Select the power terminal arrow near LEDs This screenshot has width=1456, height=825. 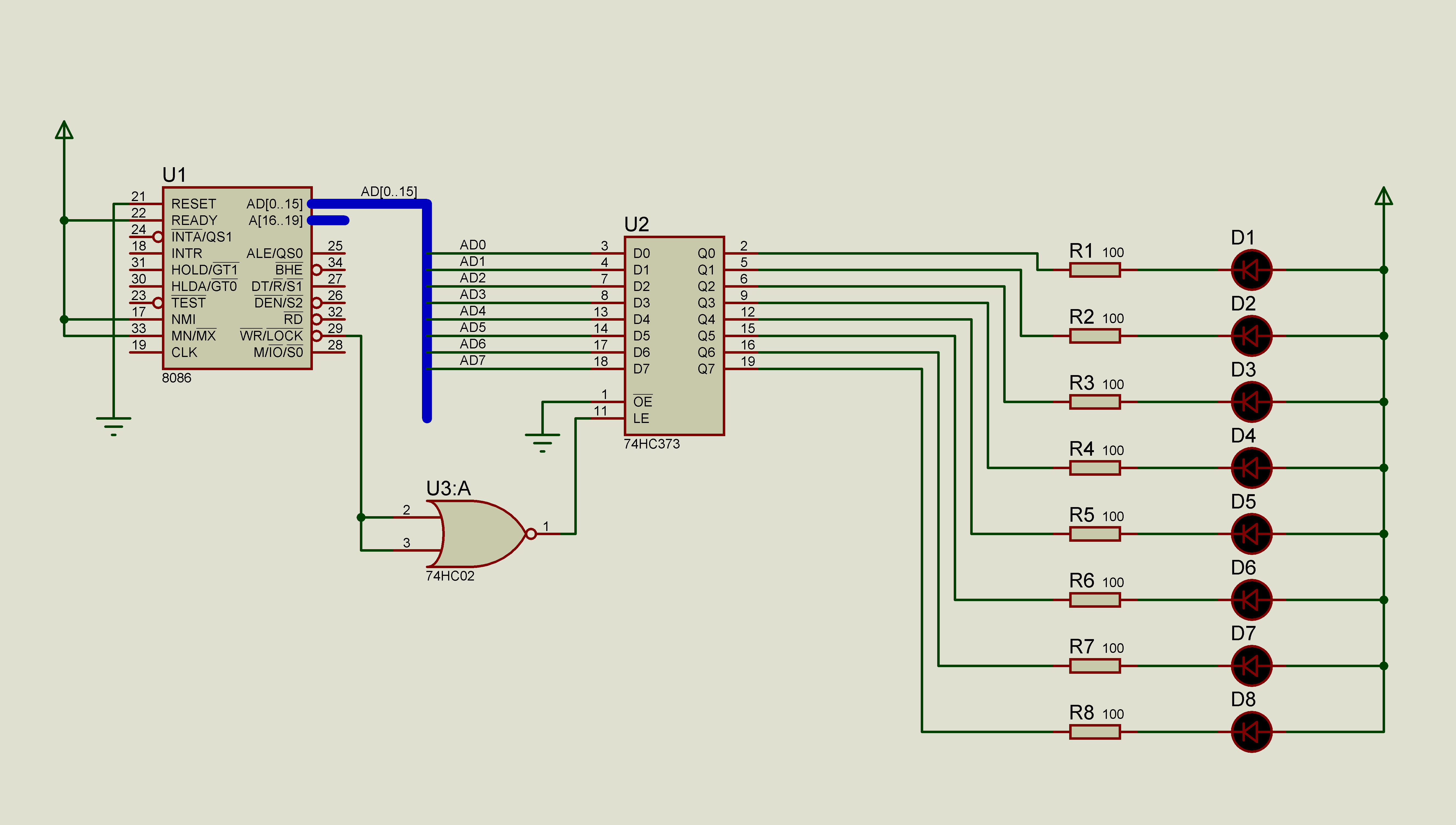coord(1383,196)
